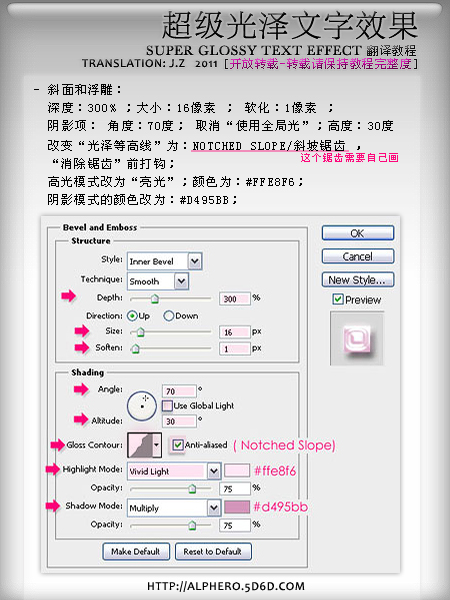Click the Gloss Contour curve thumbnail
This screenshot has height=600, width=450.
(139, 445)
